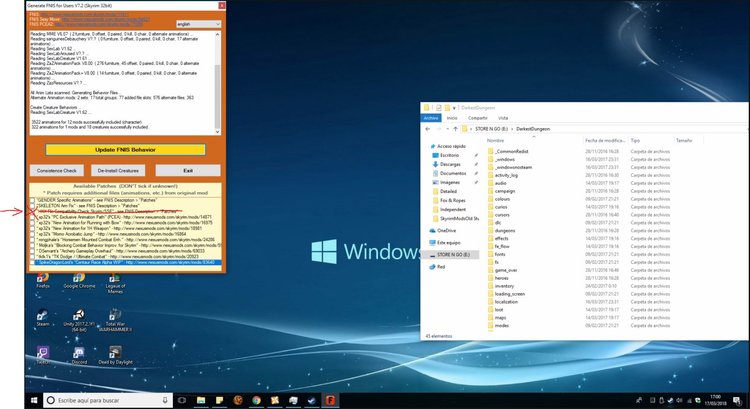
Task: Select the localization folder
Action: point(506,302)
